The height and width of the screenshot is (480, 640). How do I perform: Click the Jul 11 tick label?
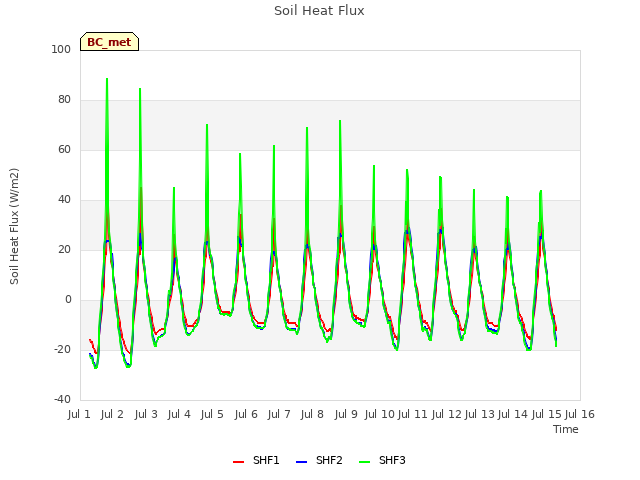[413, 414]
